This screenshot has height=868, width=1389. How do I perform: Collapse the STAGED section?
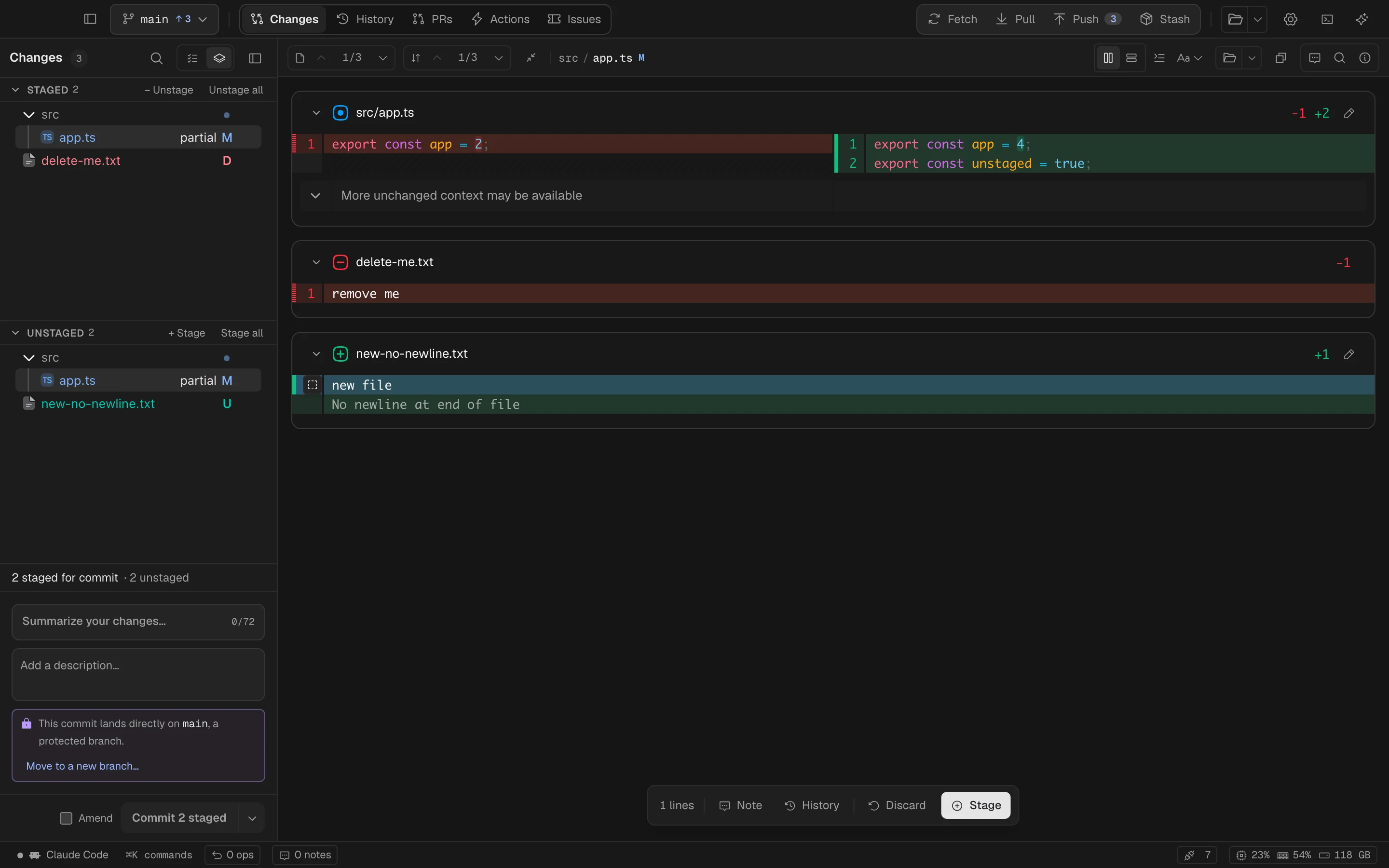pyautogui.click(x=15, y=90)
